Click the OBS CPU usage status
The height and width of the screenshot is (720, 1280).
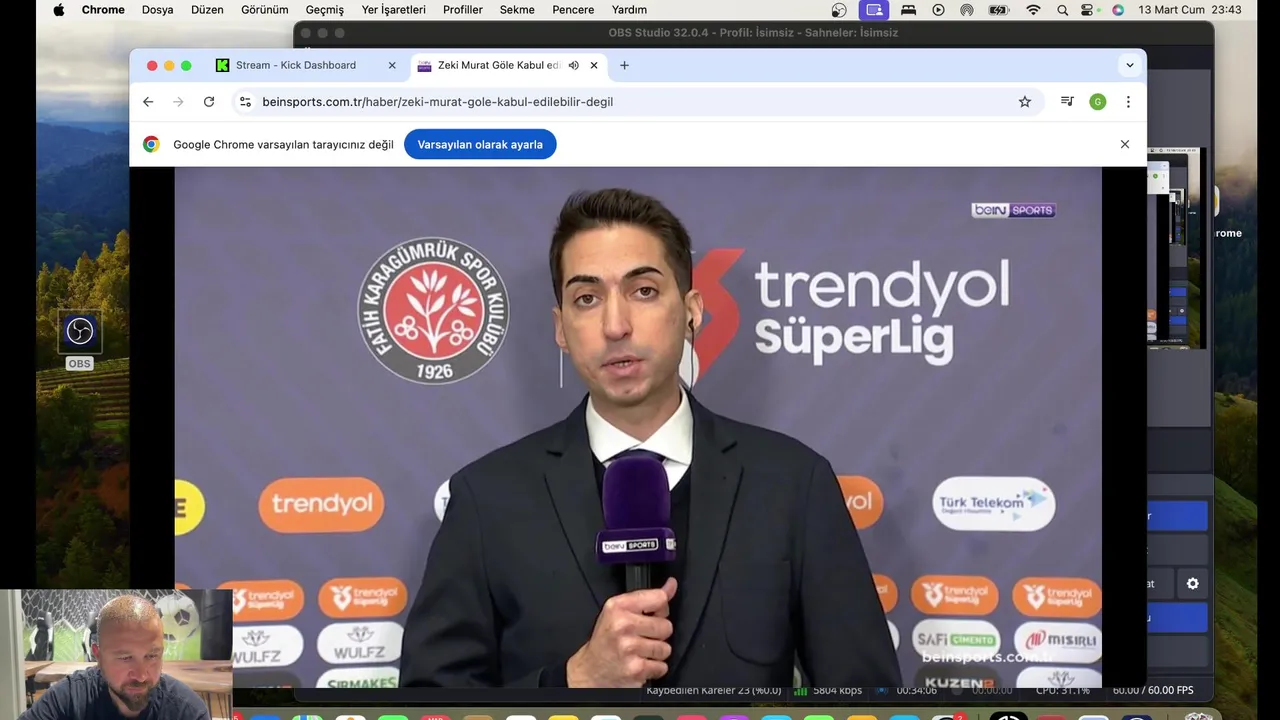pos(1063,690)
